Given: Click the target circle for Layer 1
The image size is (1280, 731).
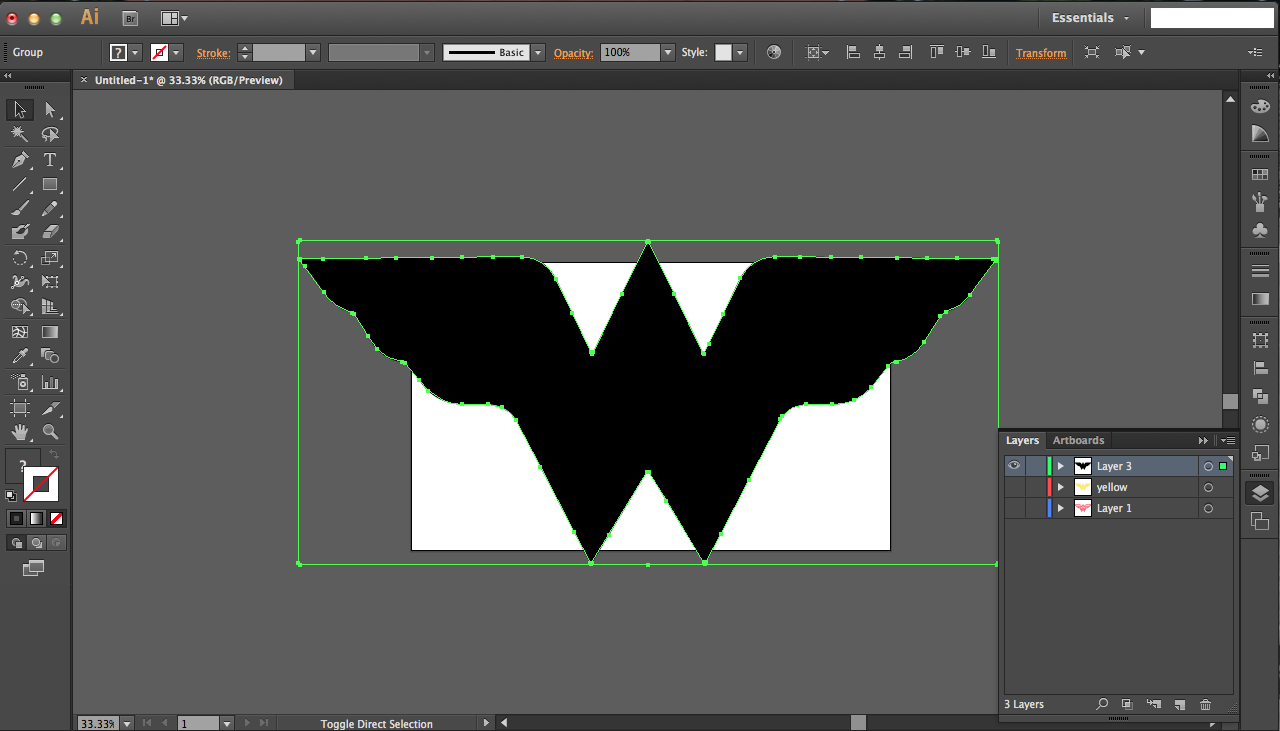Looking at the screenshot, I should pyautogui.click(x=1208, y=508).
